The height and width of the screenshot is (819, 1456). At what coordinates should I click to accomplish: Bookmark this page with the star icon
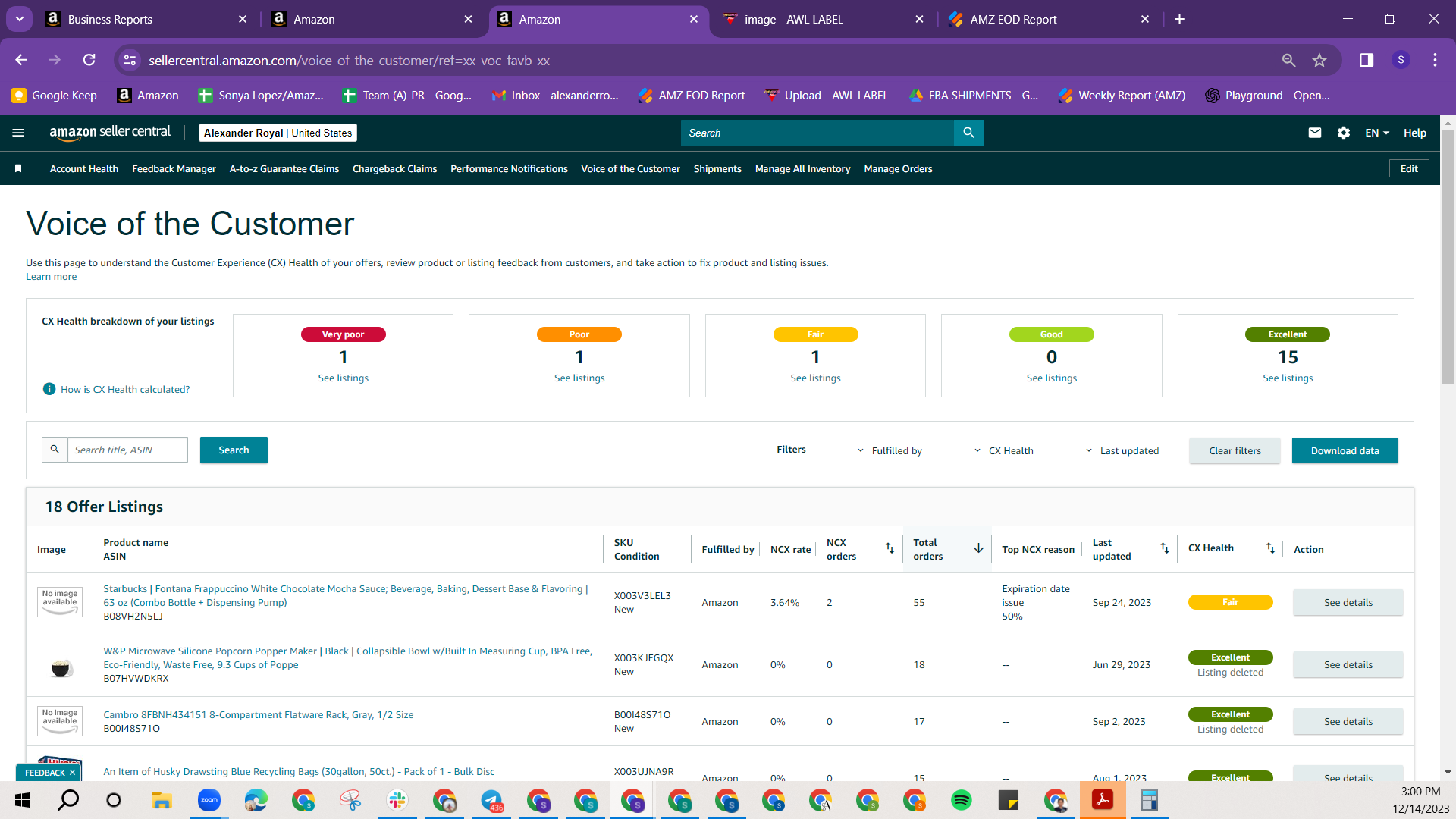(x=1319, y=60)
